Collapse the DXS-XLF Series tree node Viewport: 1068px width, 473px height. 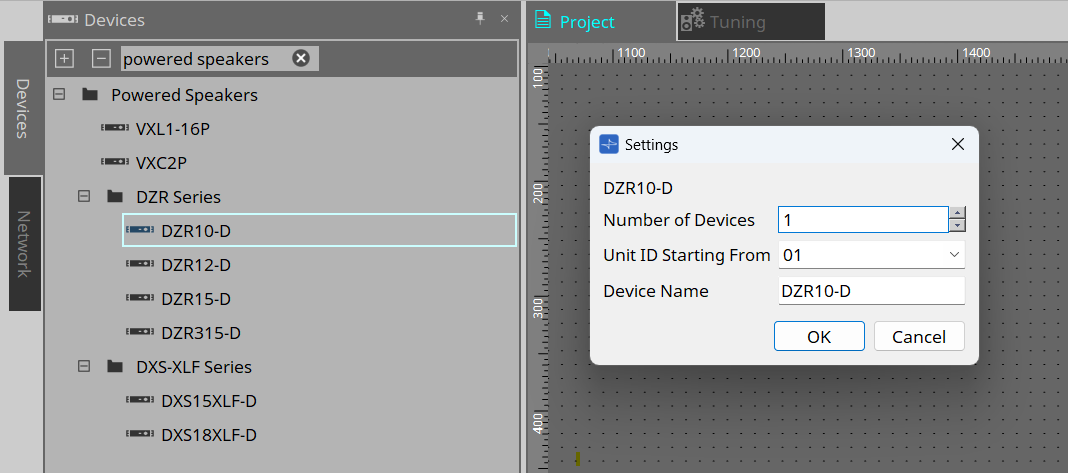pyautogui.click(x=84, y=367)
